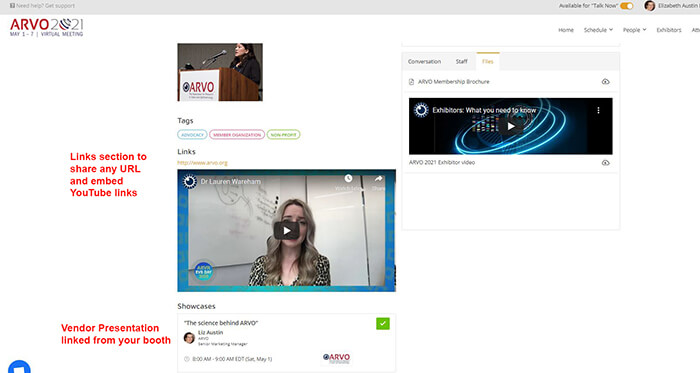The width and height of the screenshot is (700, 373).
Task: Open the www.arvo.org link
Action: 202,163
